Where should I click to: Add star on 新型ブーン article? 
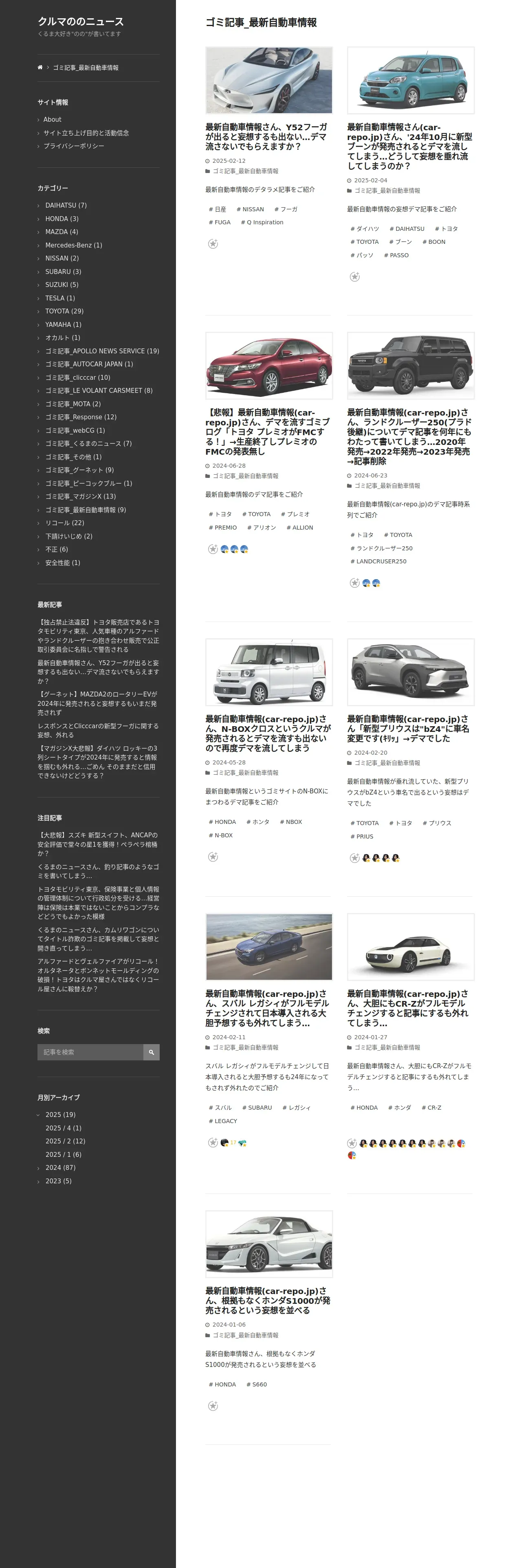tap(354, 277)
